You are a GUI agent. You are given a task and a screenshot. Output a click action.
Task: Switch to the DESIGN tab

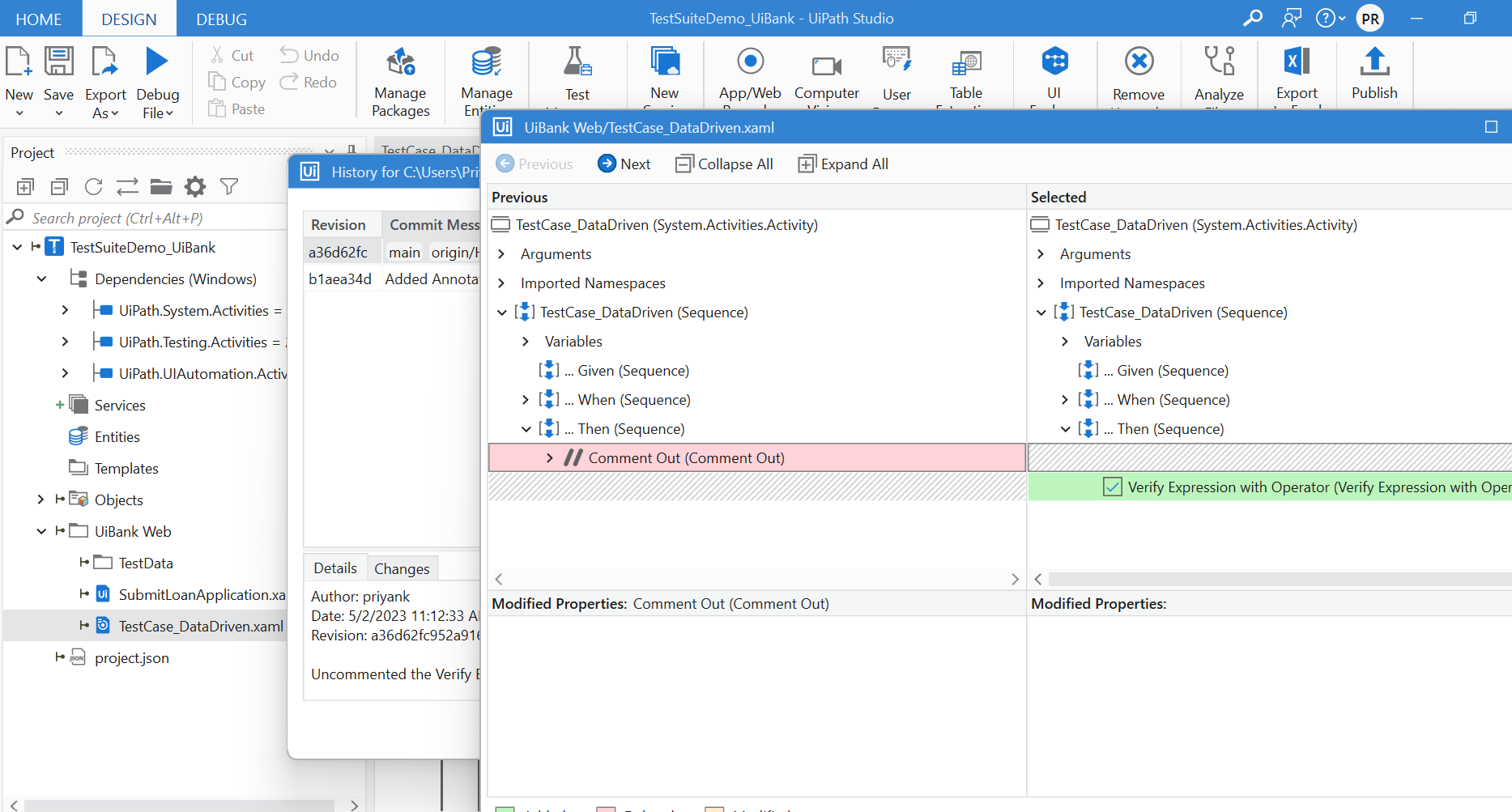tap(130, 19)
